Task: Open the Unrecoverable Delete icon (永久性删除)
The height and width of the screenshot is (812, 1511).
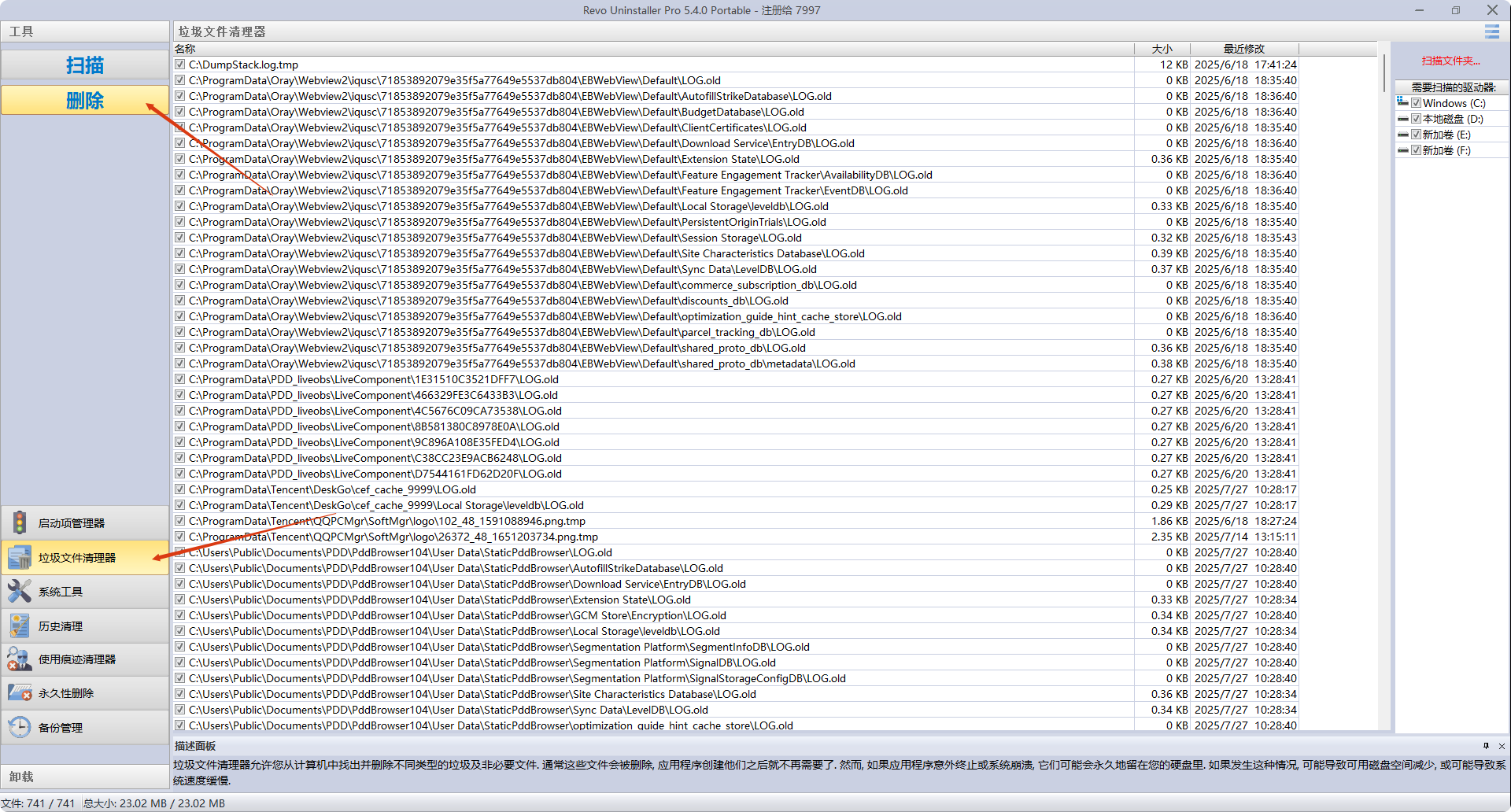Action: point(20,693)
